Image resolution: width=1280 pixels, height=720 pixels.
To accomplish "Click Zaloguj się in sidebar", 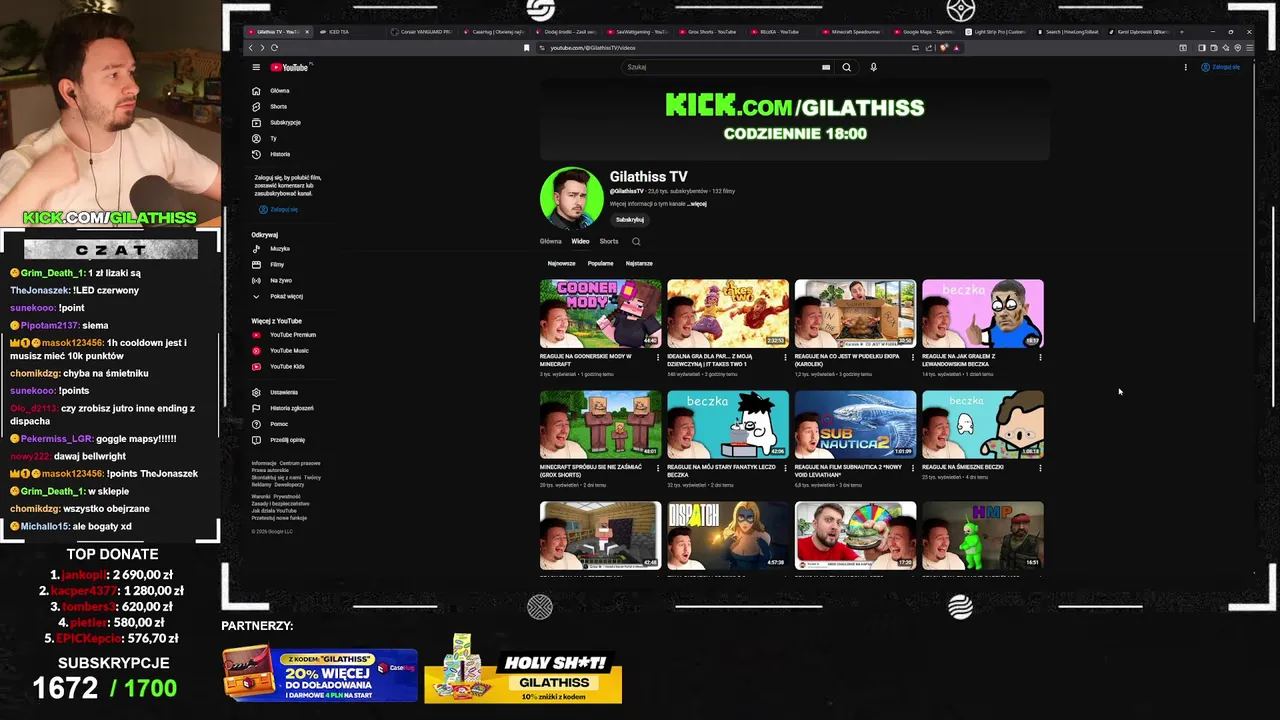I will click(278, 210).
